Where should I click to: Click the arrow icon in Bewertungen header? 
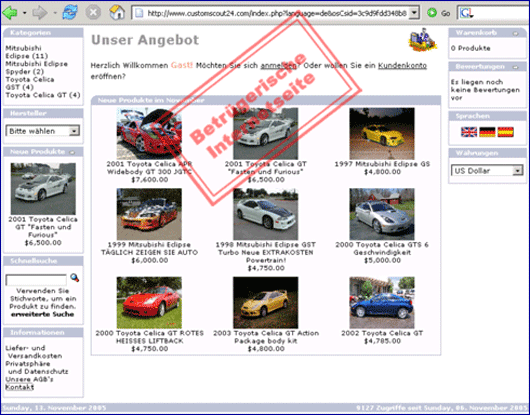click(515, 67)
